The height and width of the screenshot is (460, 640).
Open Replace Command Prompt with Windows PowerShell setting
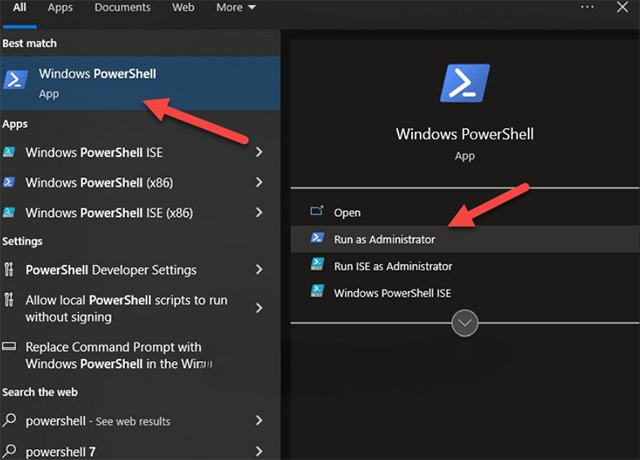click(140, 355)
